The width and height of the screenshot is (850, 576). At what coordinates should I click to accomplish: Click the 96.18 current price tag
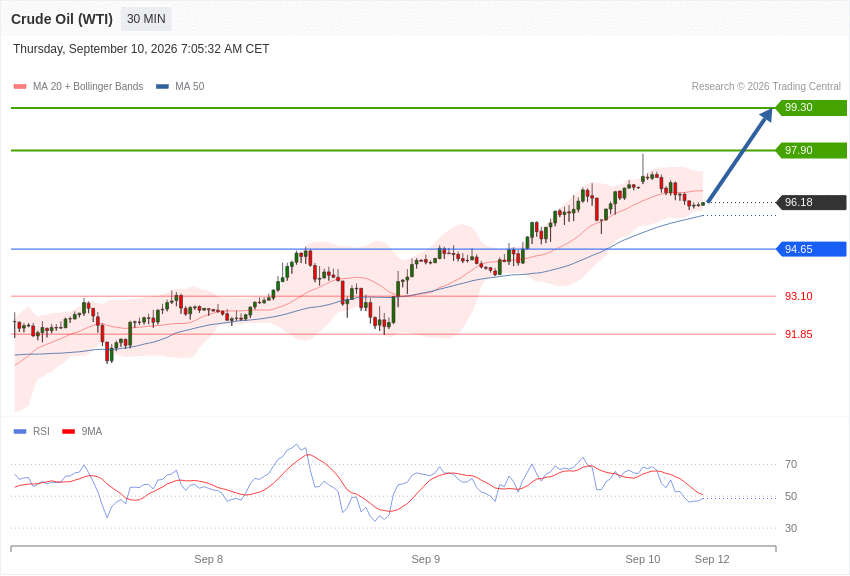click(812, 202)
